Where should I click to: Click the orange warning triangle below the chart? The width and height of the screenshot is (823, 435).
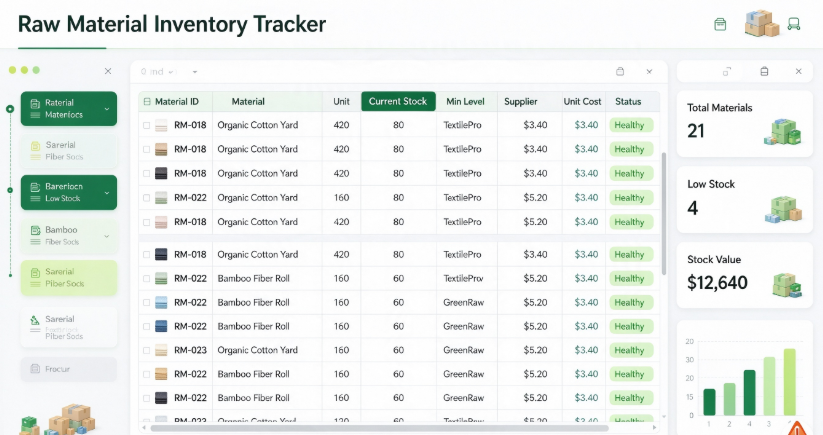point(797,428)
